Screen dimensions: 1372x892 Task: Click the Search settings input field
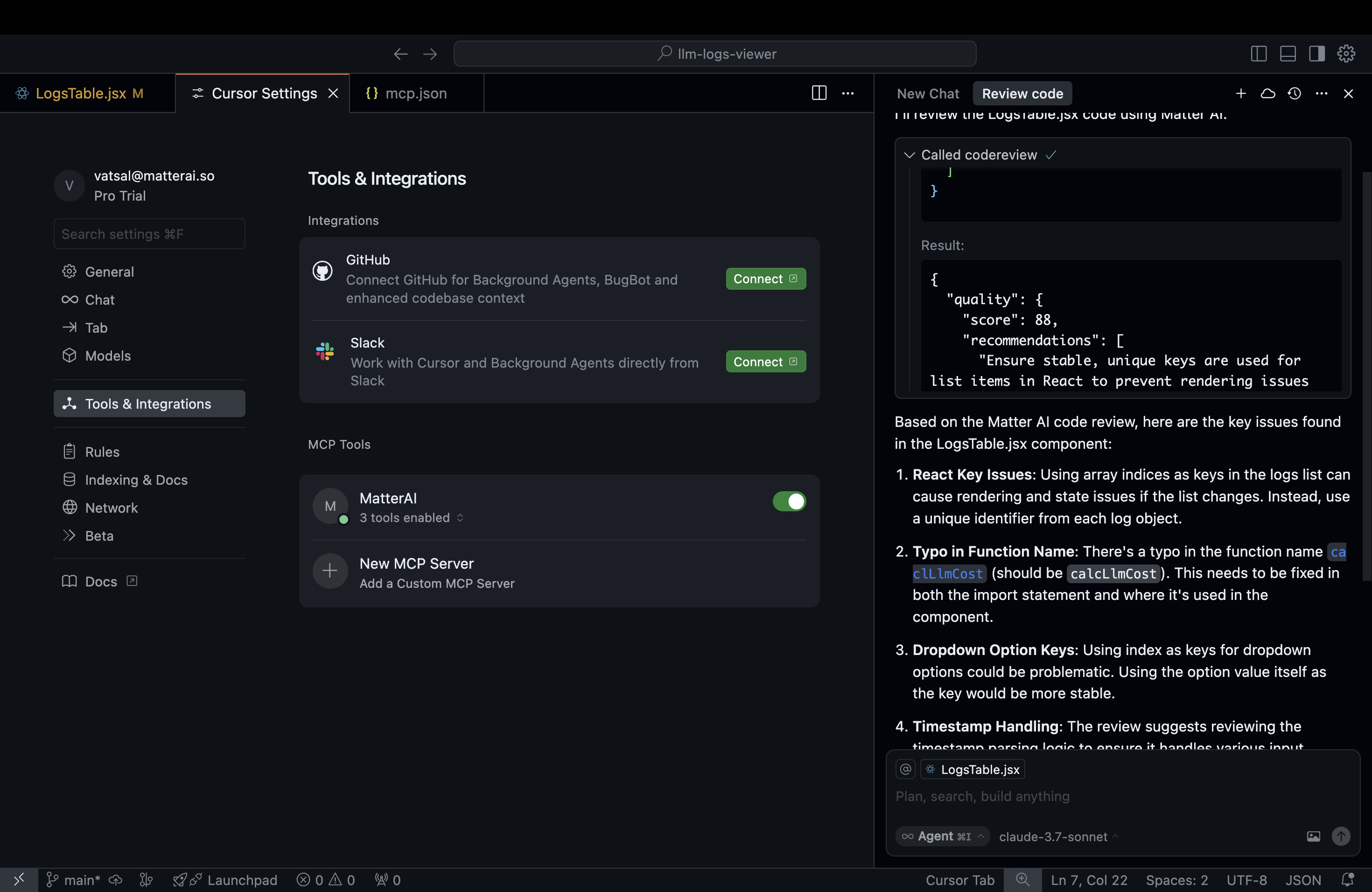pyautogui.click(x=149, y=234)
